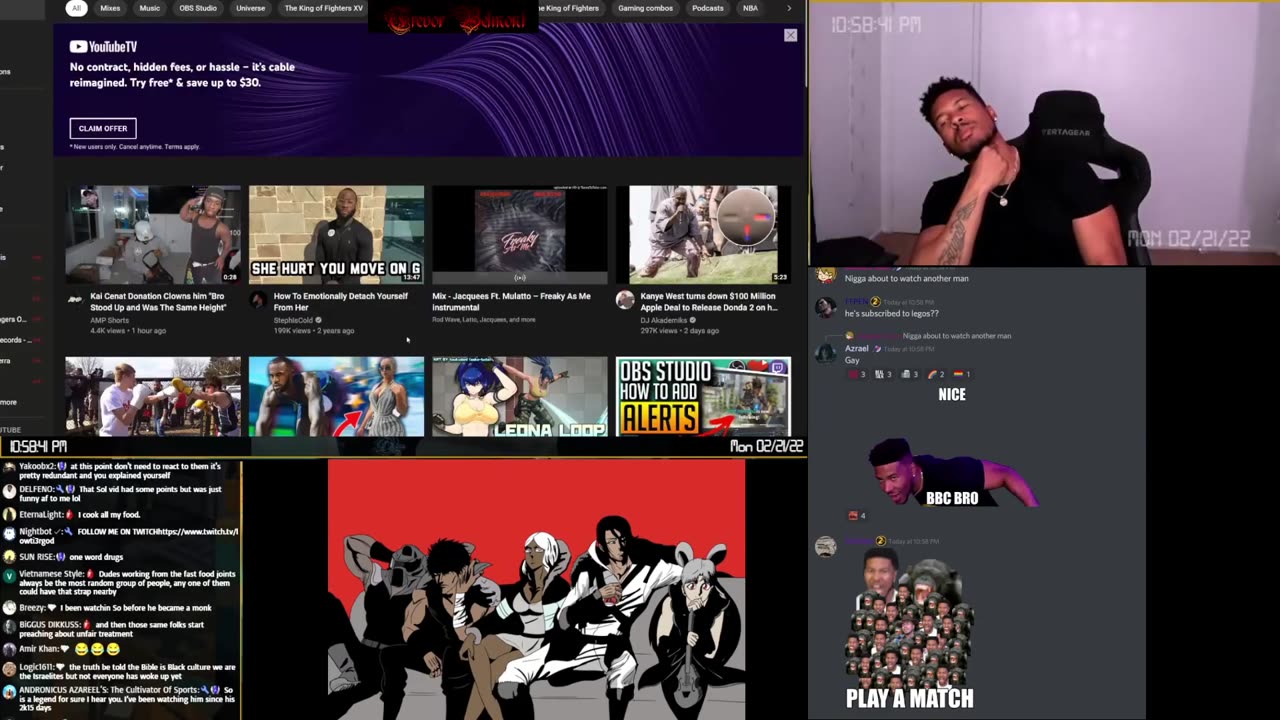This screenshot has width=1280, height=720.
Task: Click the "297K views • 2 days ago" text
Action: pos(680,330)
